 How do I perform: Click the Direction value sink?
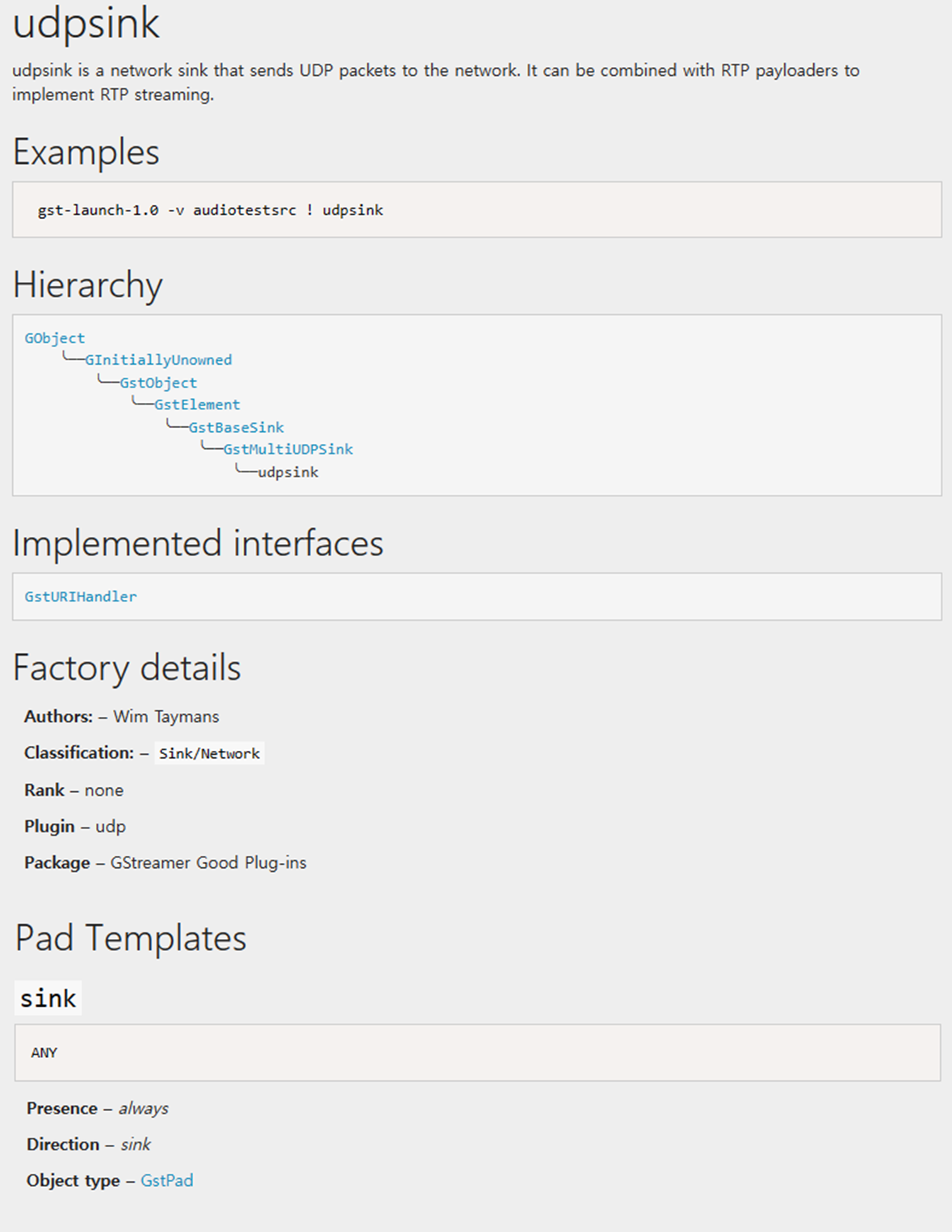pyautogui.click(x=136, y=1145)
